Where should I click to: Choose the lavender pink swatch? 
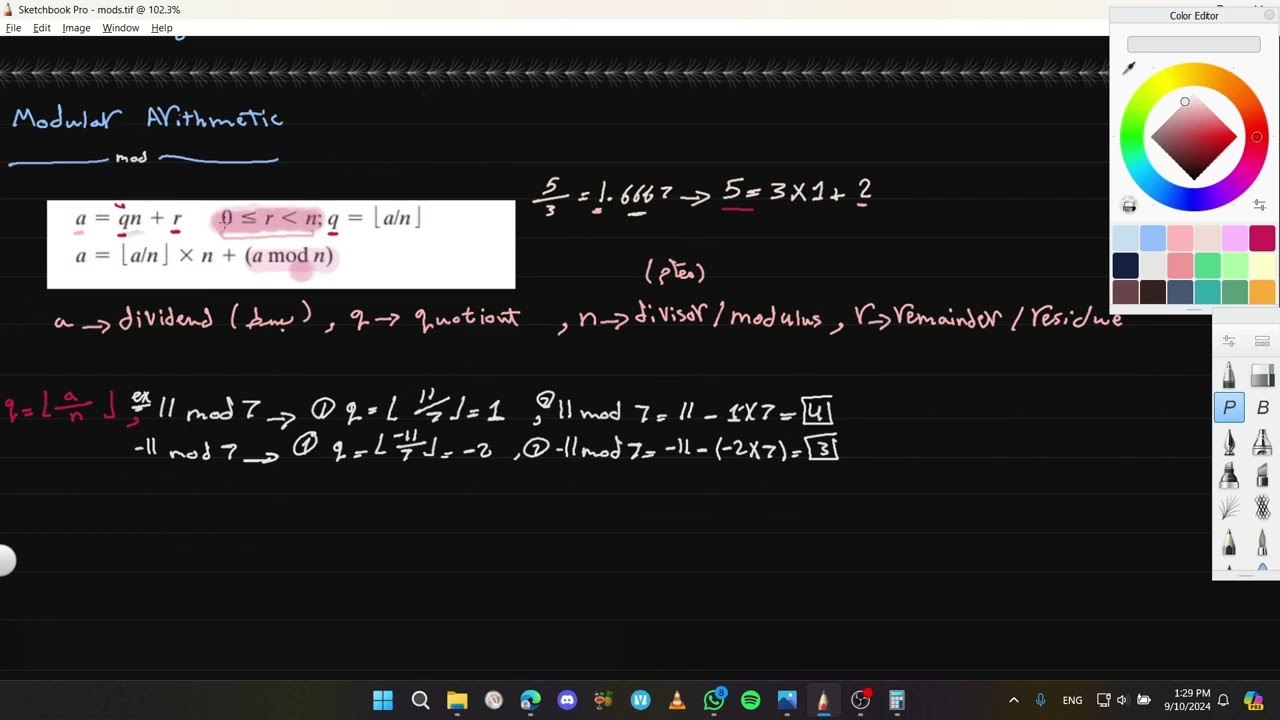pos(1235,238)
